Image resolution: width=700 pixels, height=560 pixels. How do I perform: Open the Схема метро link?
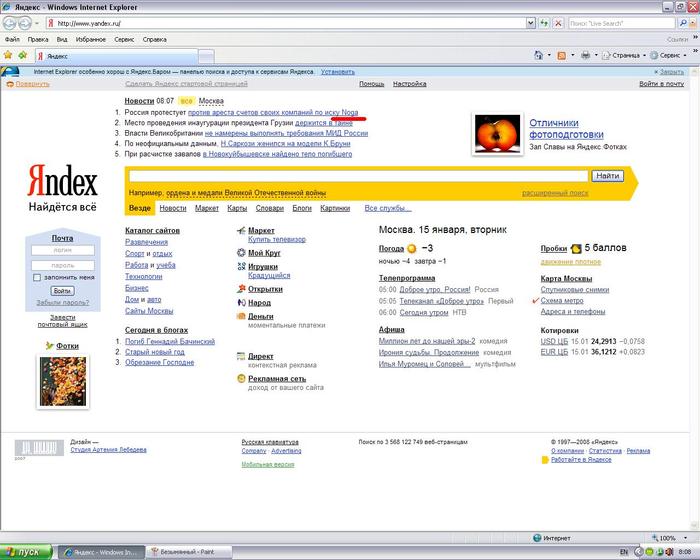(x=562, y=301)
